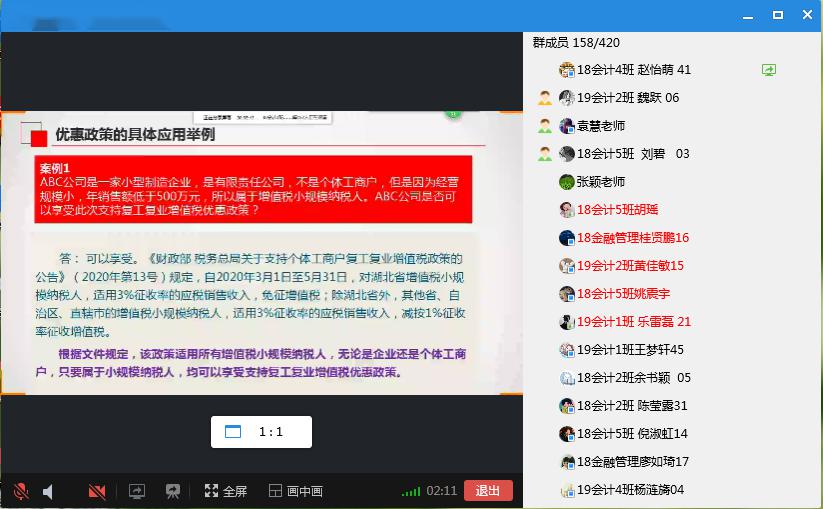Click the 1:1 scale ratio control
The image size is (823, 509).
tap(261, 432)
